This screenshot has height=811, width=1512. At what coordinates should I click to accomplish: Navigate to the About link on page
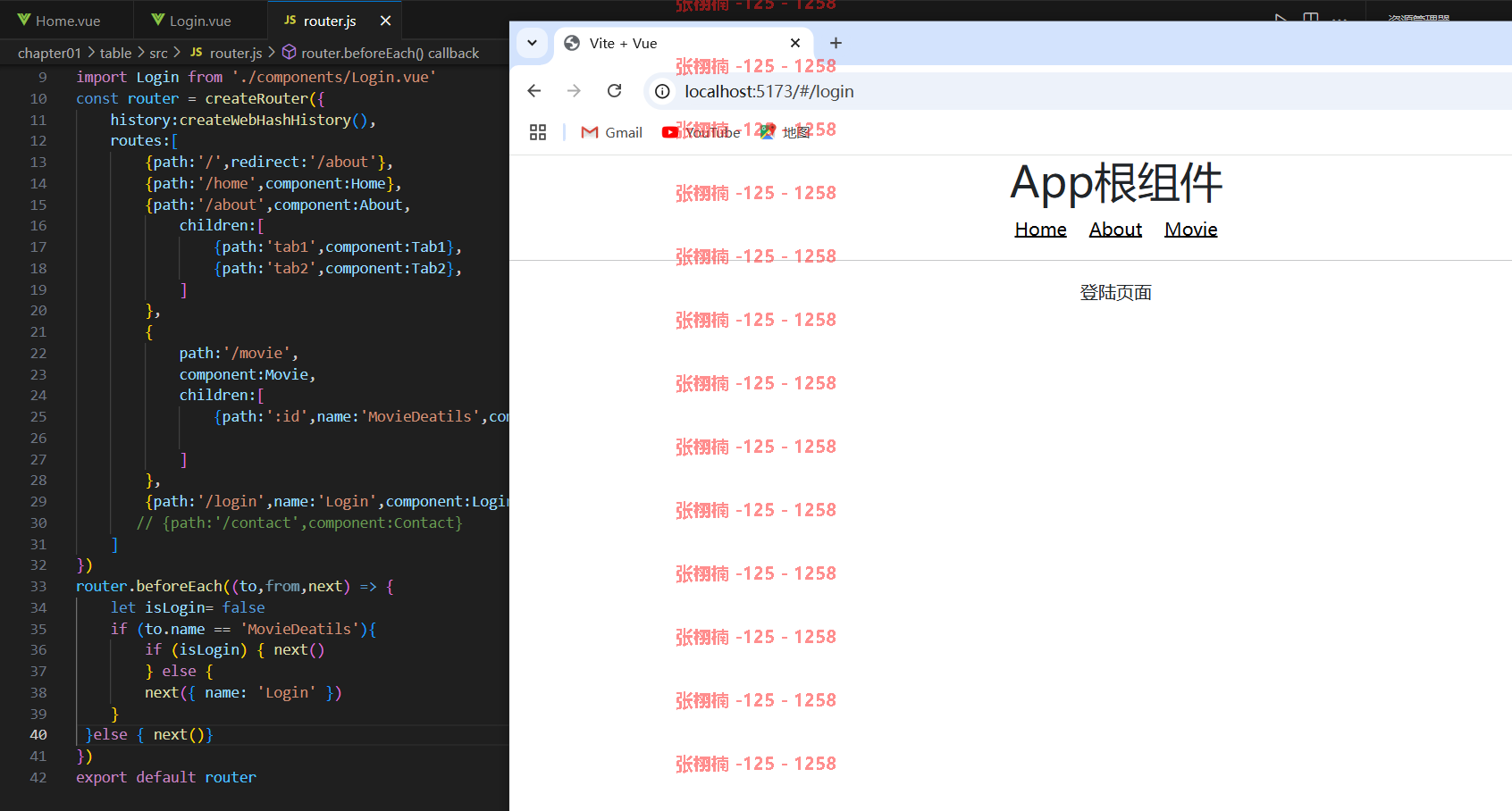[1115, 230]
